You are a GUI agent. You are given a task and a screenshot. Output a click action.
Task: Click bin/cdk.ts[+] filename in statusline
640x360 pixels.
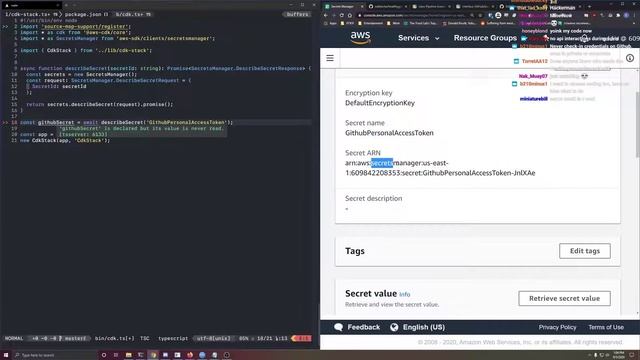115,338
